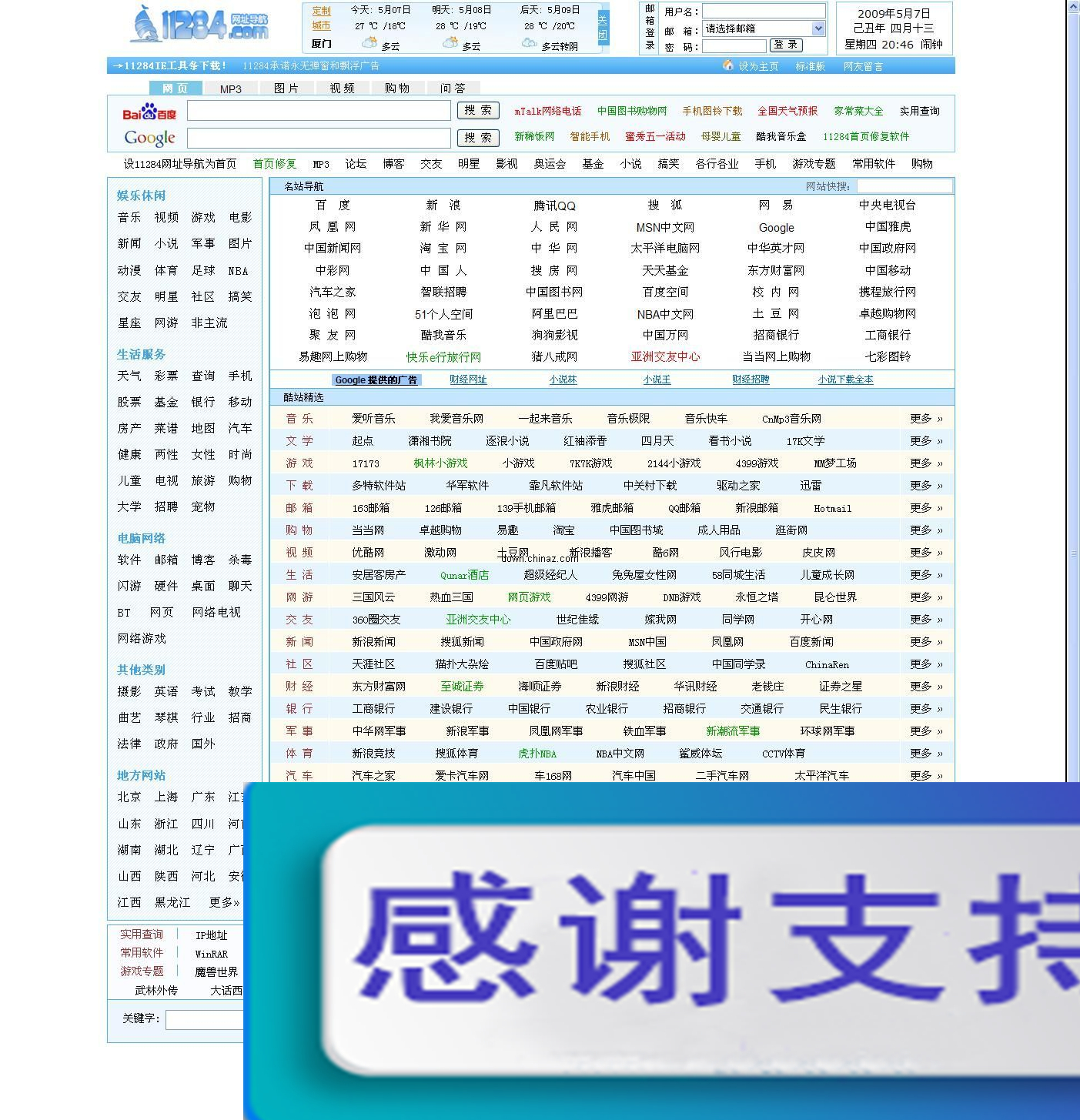
Task: Click the 北京 local sites link
Action: pyautogui.click(x=129, y=797)
